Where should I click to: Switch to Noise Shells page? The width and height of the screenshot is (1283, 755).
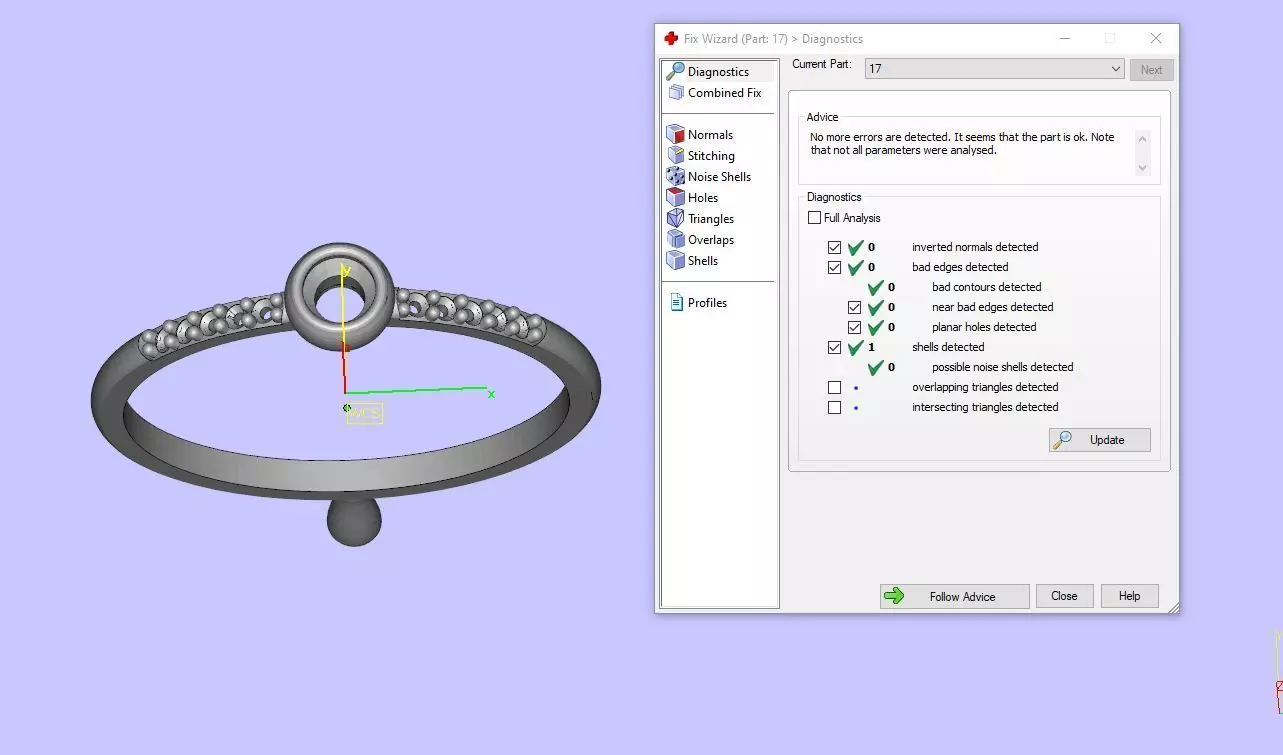pos(719,177)
